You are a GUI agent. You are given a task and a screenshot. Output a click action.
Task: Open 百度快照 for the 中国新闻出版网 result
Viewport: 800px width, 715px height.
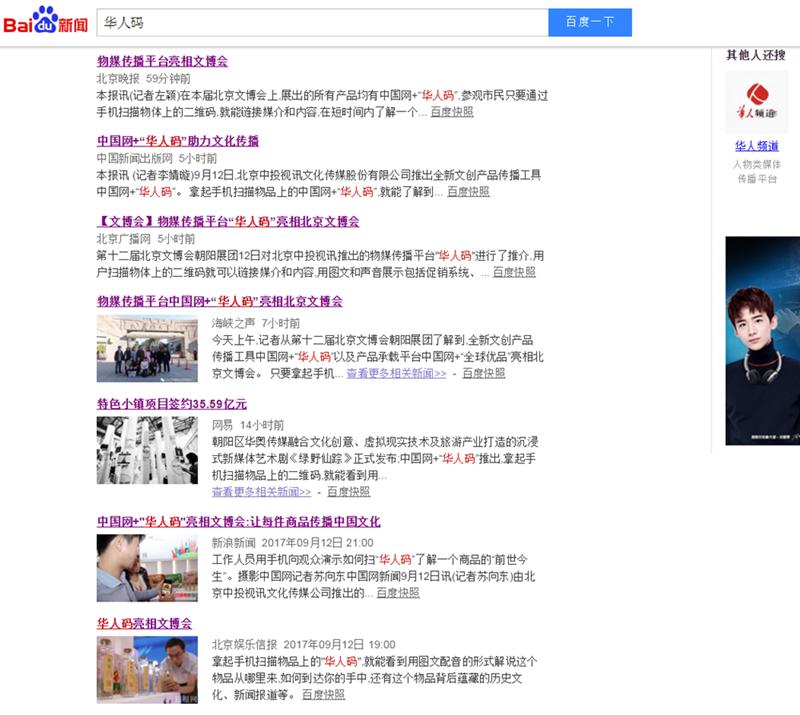coord(468,191)
